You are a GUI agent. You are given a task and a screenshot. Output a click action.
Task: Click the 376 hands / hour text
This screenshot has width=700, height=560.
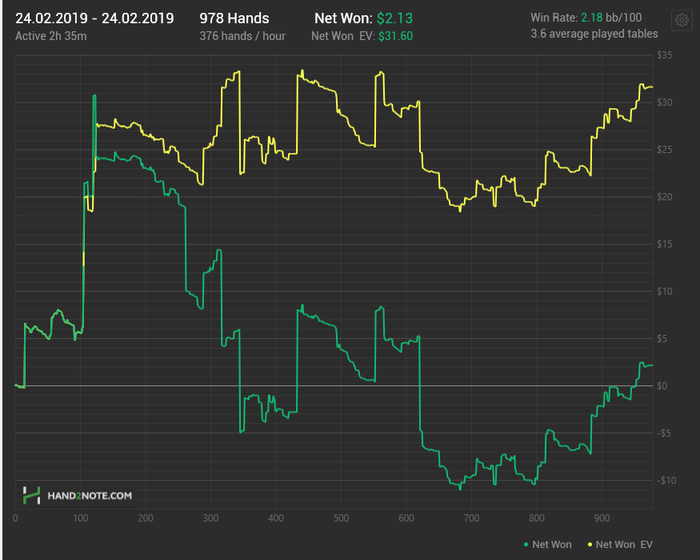[x=242, y=36]
